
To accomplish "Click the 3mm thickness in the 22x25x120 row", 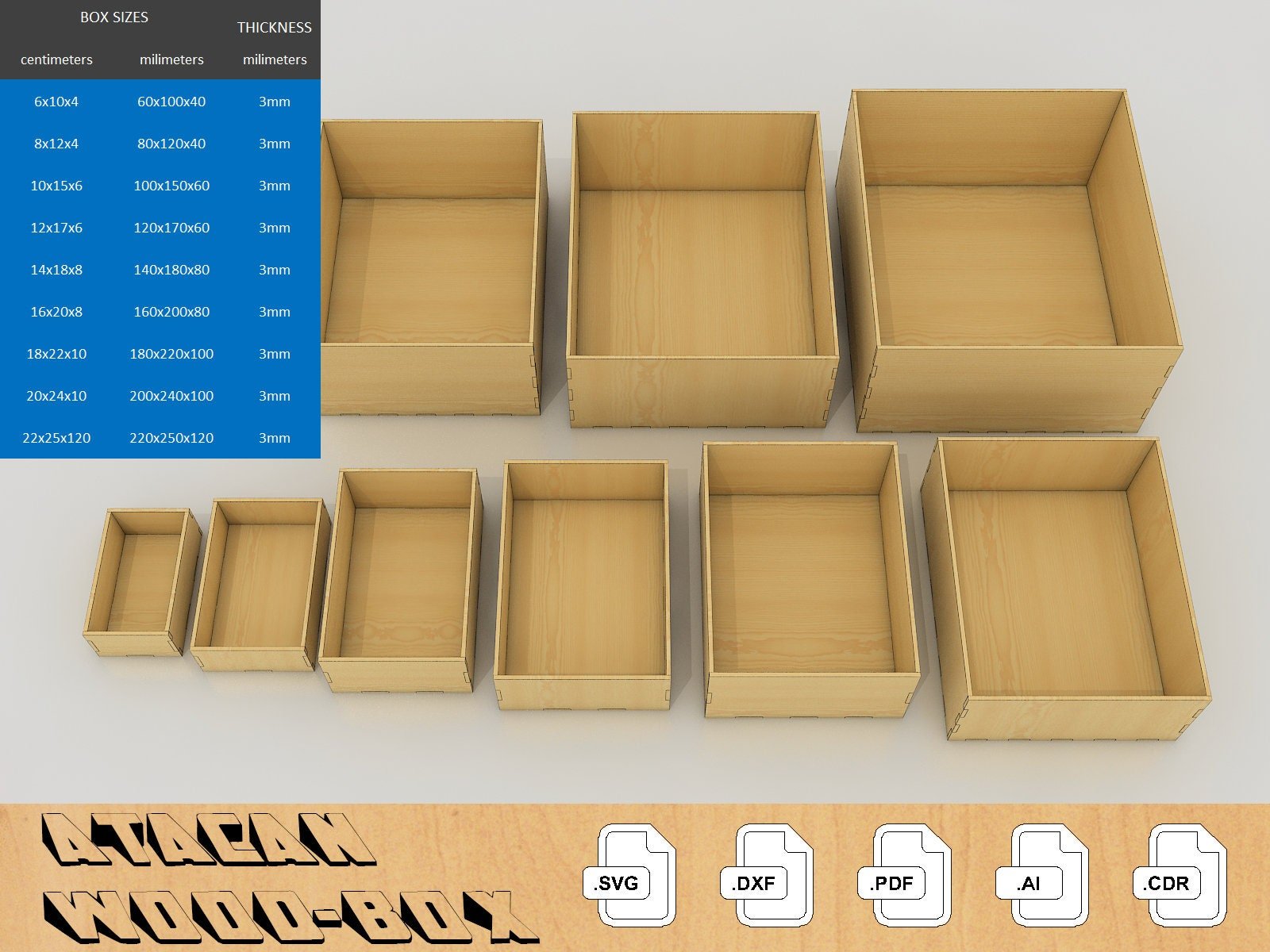I will point(275,438).
